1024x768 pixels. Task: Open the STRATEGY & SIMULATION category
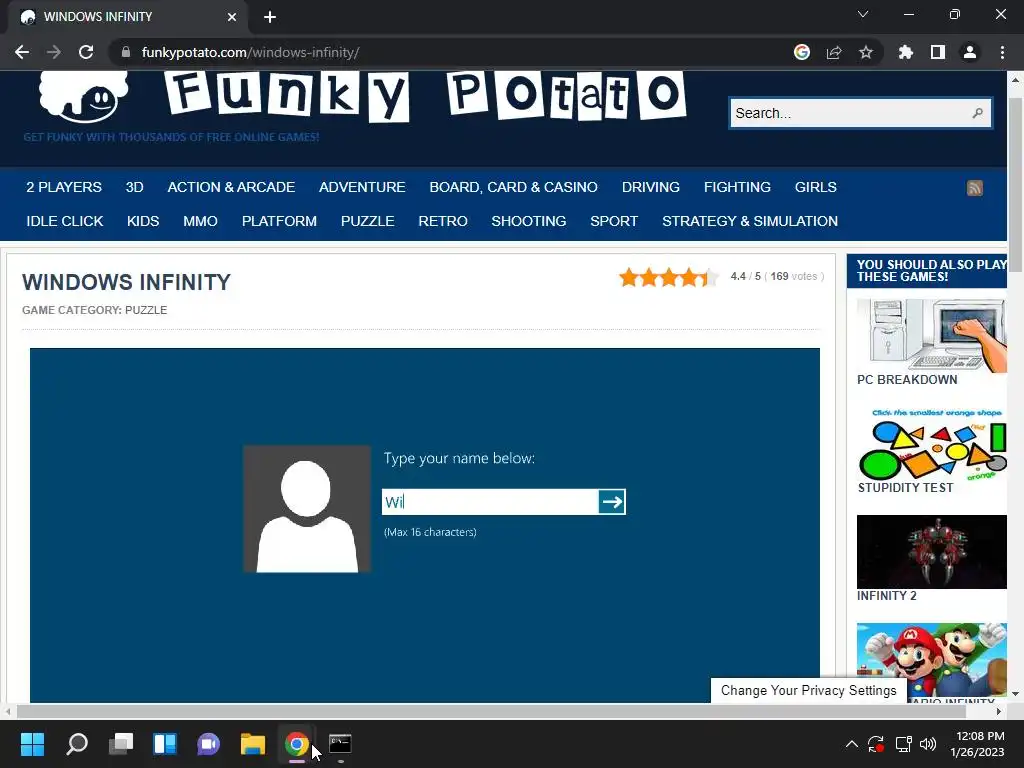(750, 221)
